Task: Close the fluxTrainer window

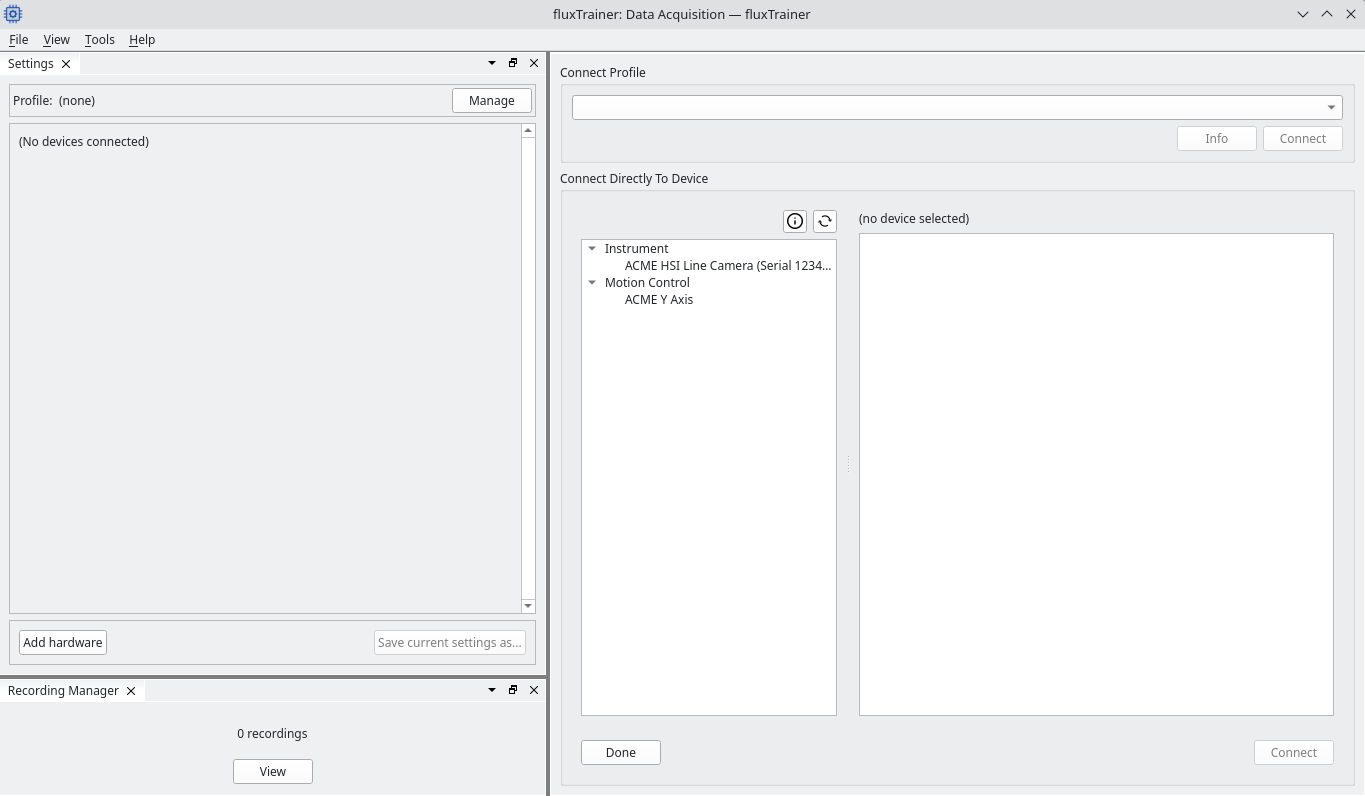Action: click(x=1350, y=14)
